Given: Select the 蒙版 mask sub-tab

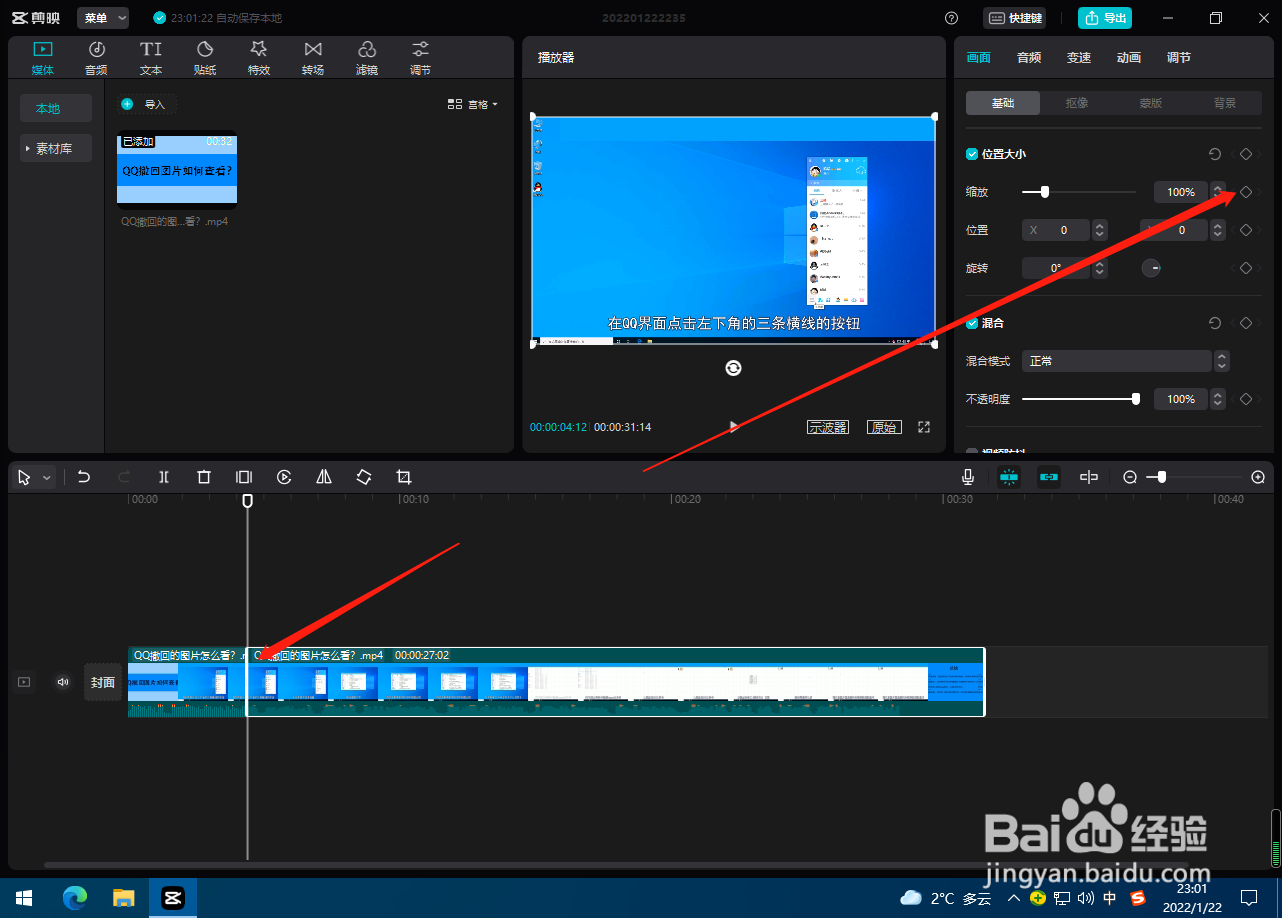Looking at the screenshot, I should 1151,103.
